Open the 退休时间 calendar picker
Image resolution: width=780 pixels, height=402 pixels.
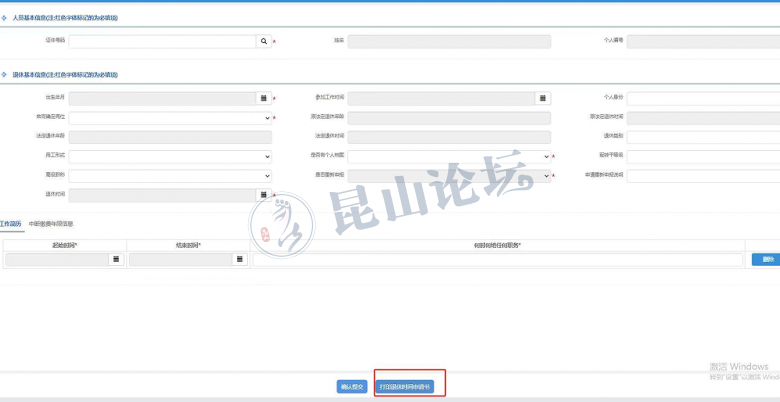[x=264, y=194]
